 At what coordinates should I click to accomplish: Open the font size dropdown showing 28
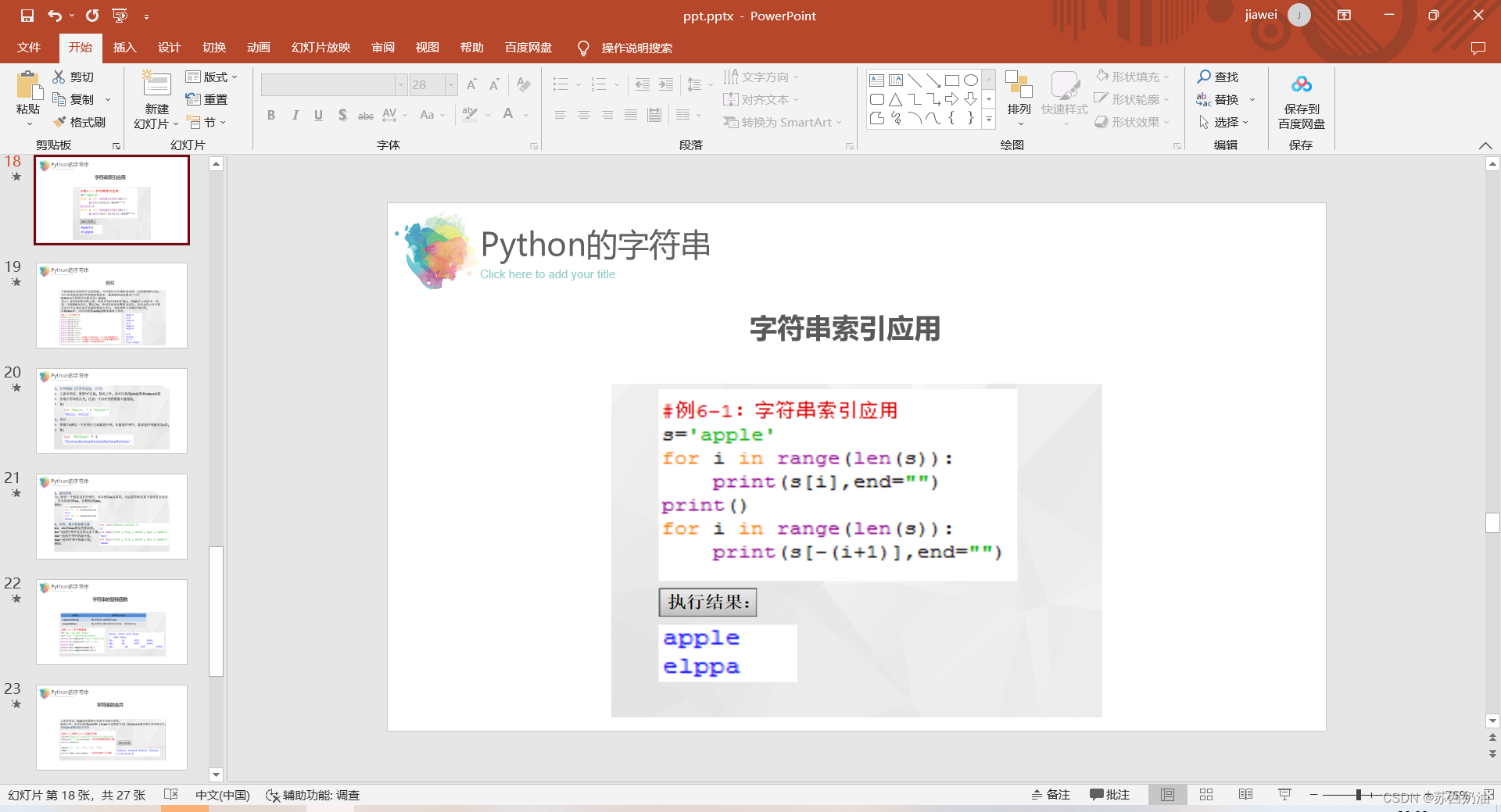[451, 84]
